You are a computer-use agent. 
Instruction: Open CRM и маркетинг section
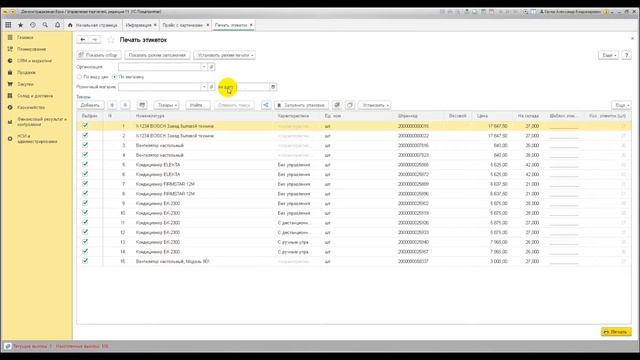34,61
